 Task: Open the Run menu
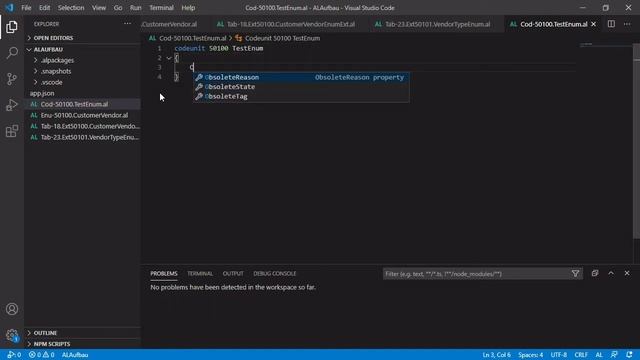[x=136, y=8]
